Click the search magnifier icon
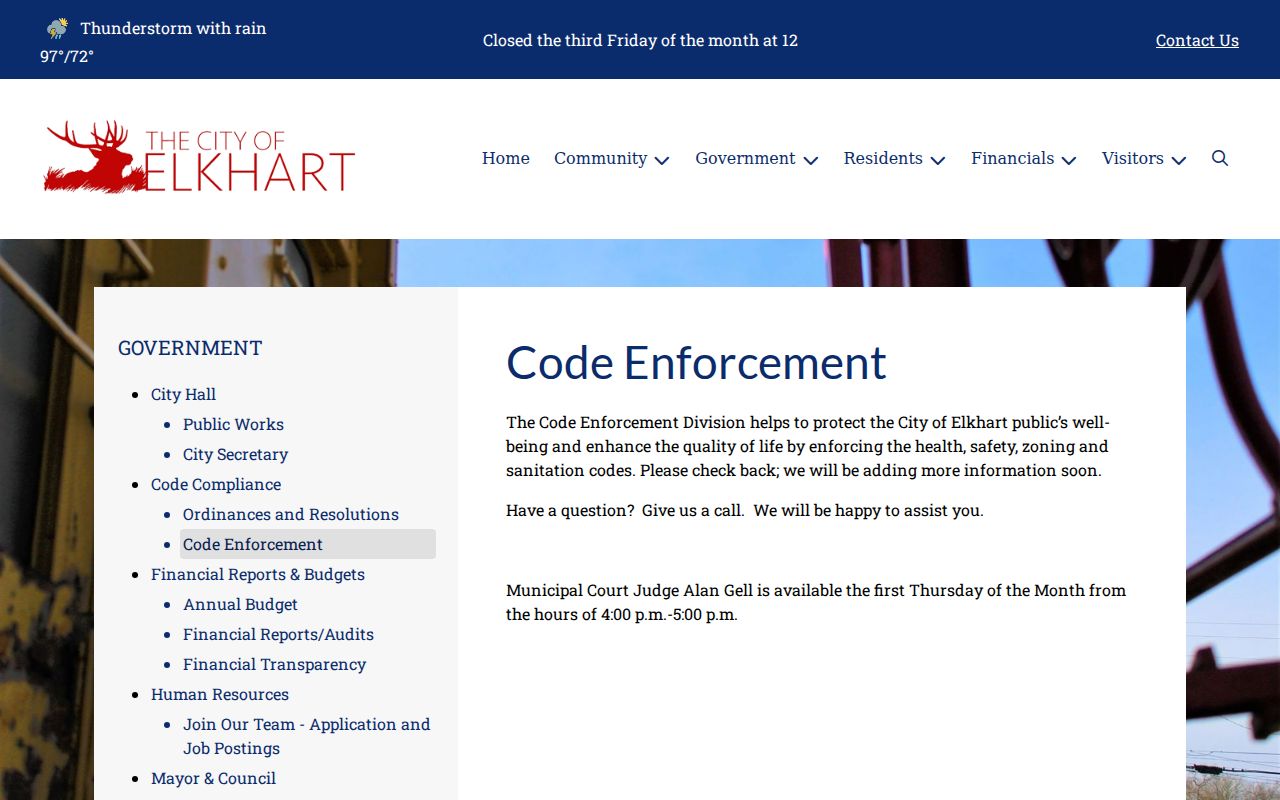 tap(1220, 158)
